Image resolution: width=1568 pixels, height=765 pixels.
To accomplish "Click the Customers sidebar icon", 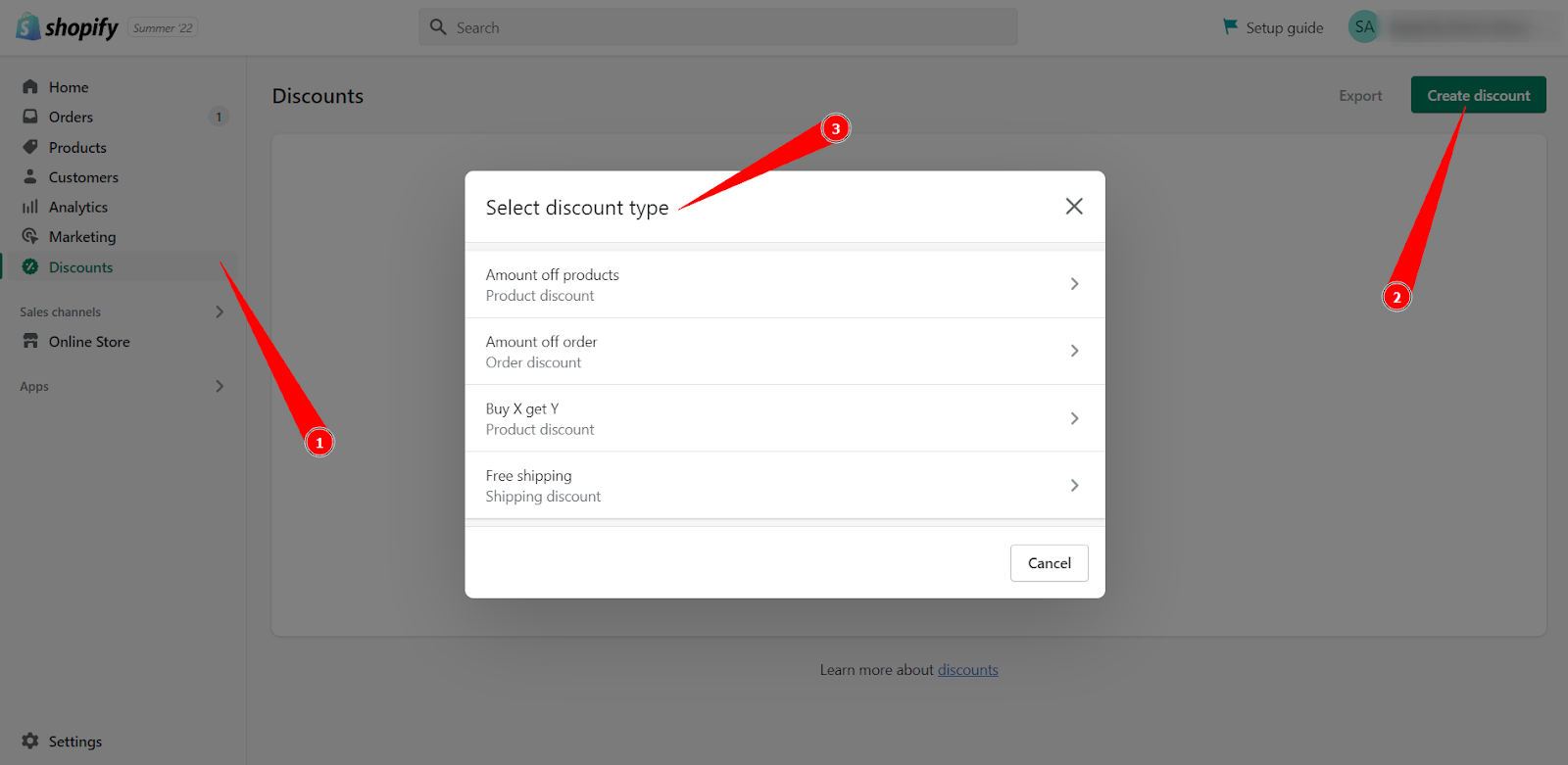I will tap(30, 176).
